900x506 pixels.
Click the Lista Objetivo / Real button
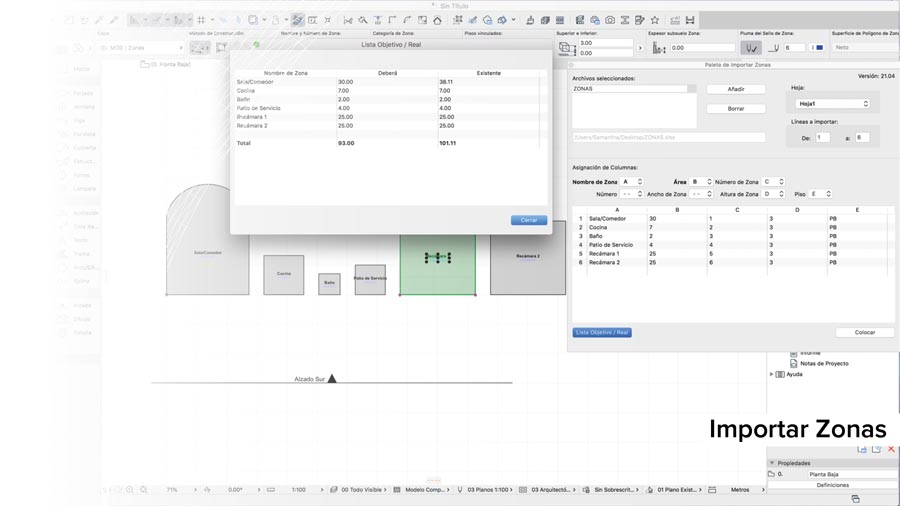(x=602, y=332)
